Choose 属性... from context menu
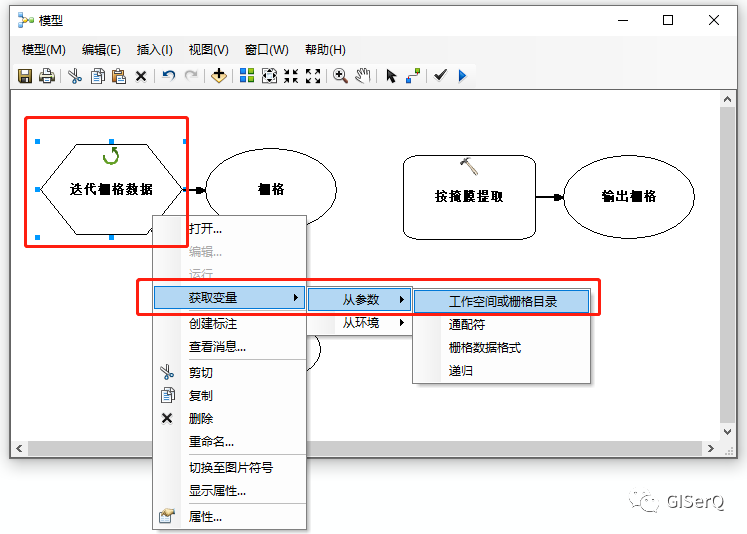Image resolution: width=747 pixels, height=534 pixels. coord(230,516)
